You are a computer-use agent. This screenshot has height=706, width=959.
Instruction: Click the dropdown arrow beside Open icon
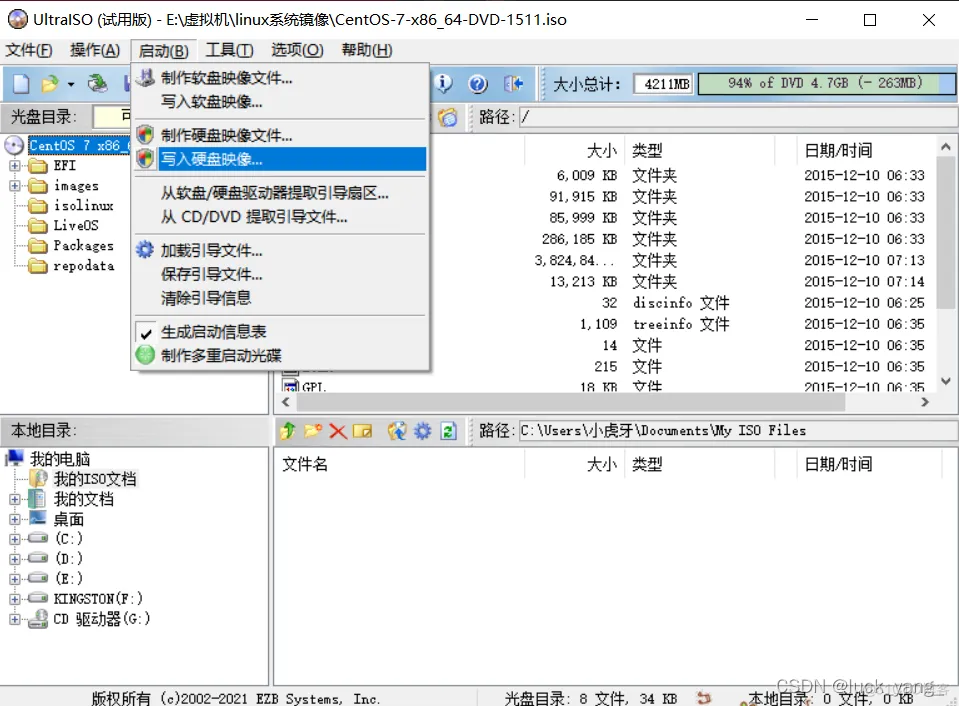click(71, 85)
